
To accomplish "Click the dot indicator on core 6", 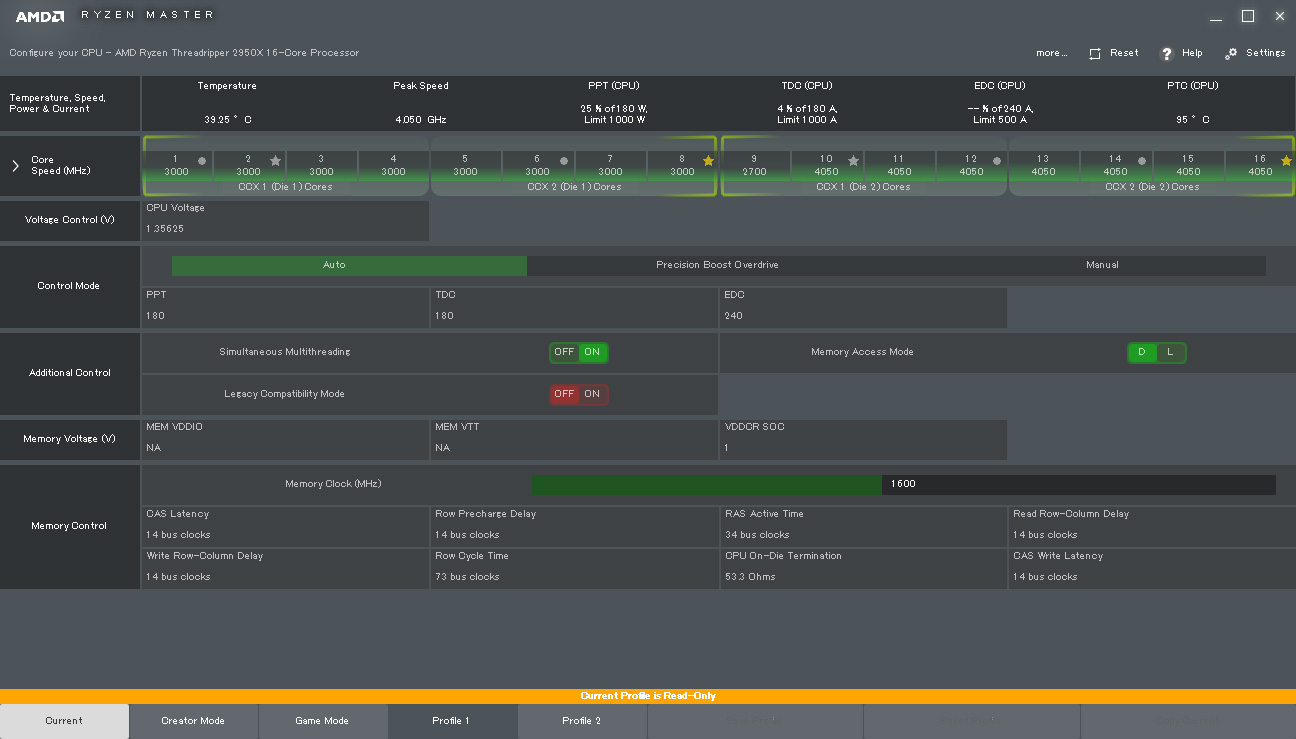I will (x=564, y=160).
